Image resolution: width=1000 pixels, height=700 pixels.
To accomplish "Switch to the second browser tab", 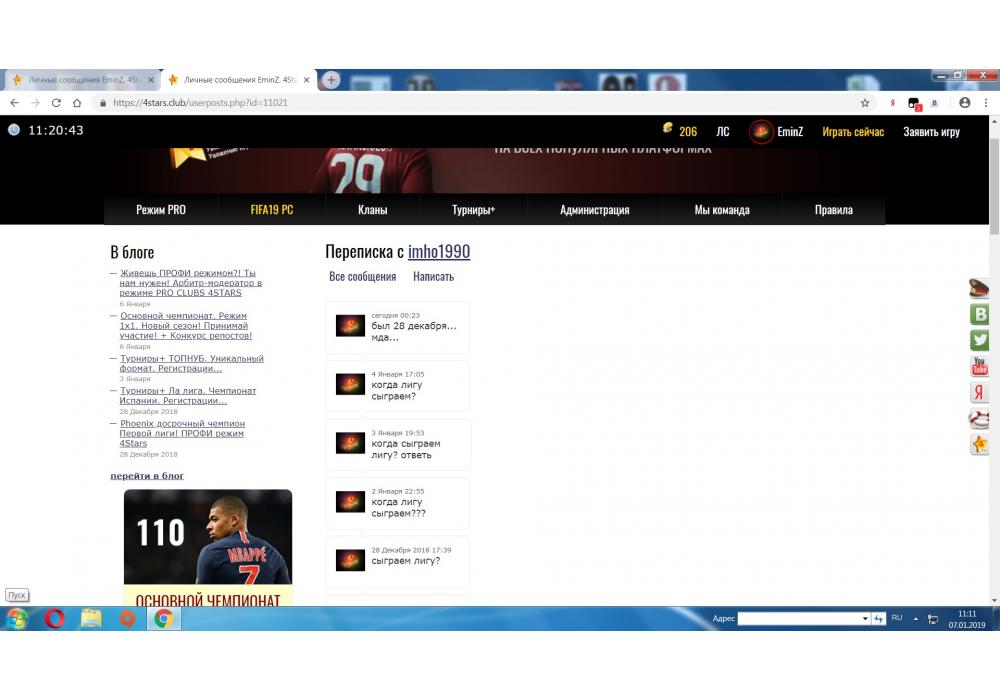I will coord(238,80).
